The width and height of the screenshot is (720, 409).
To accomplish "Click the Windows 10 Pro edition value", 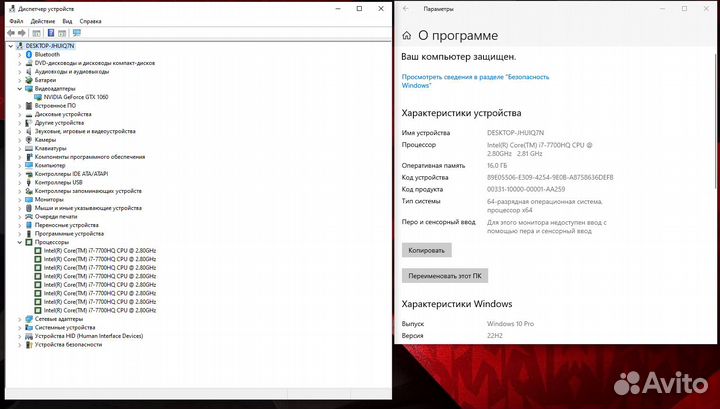I will coord(510,324).
